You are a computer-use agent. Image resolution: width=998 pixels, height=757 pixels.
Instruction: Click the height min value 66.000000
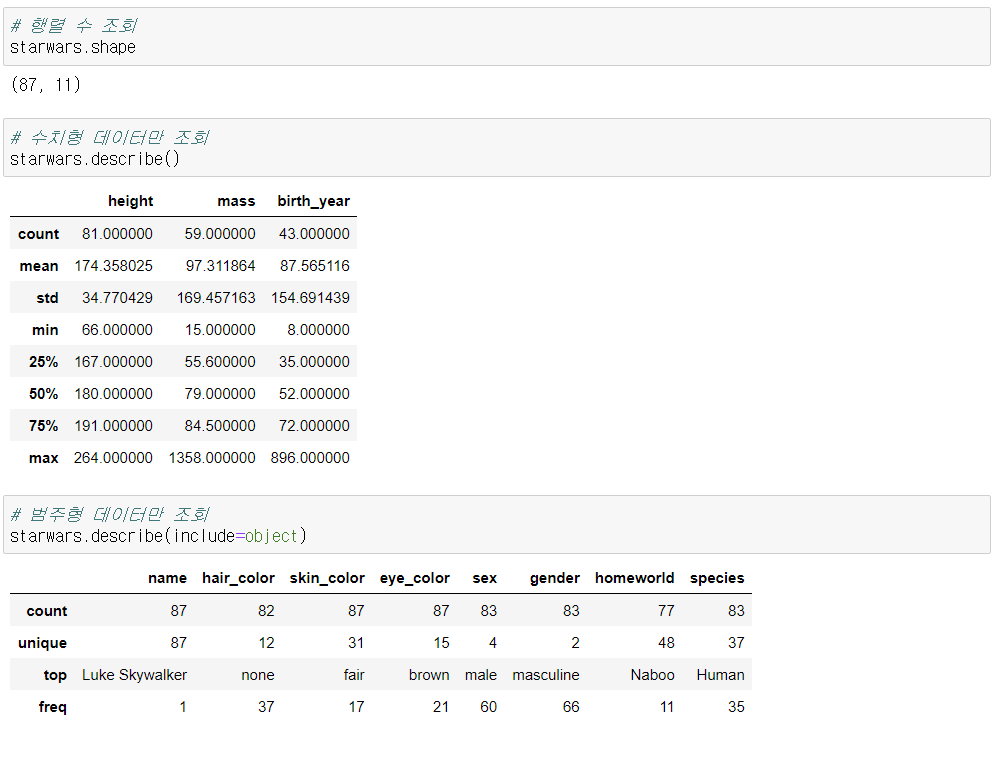117,330
